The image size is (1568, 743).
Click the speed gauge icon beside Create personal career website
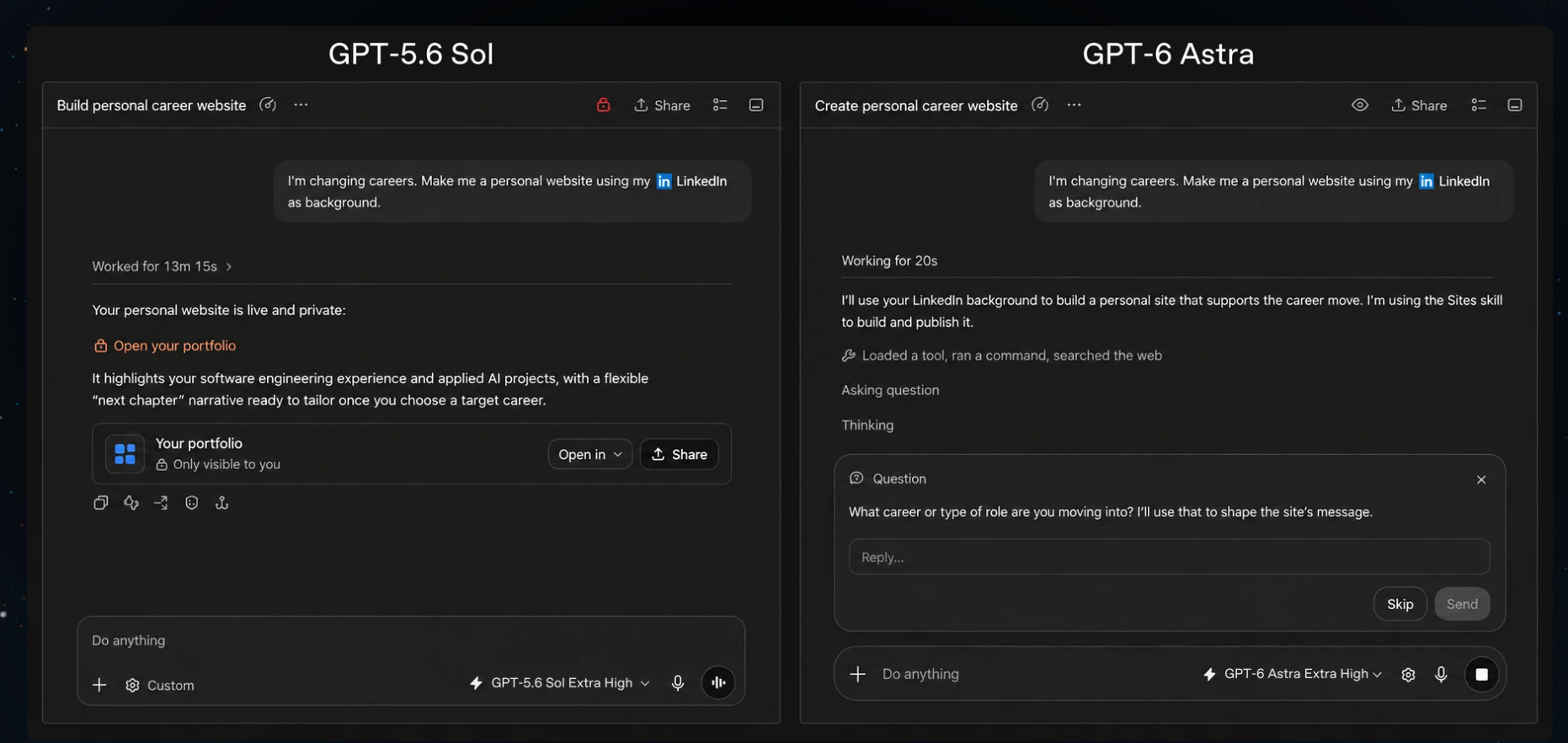click(1040, 105)
